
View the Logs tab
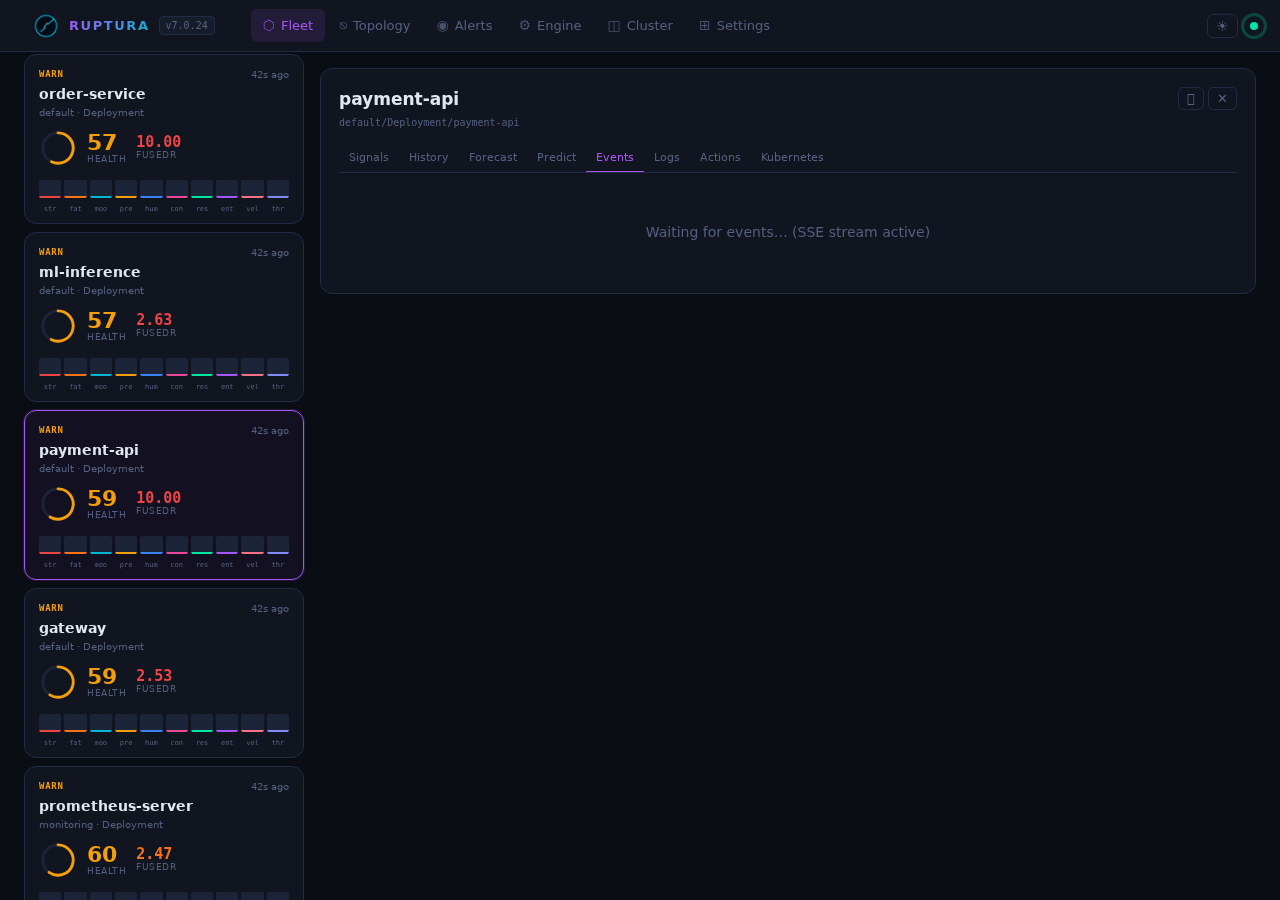tap(667, 158)
